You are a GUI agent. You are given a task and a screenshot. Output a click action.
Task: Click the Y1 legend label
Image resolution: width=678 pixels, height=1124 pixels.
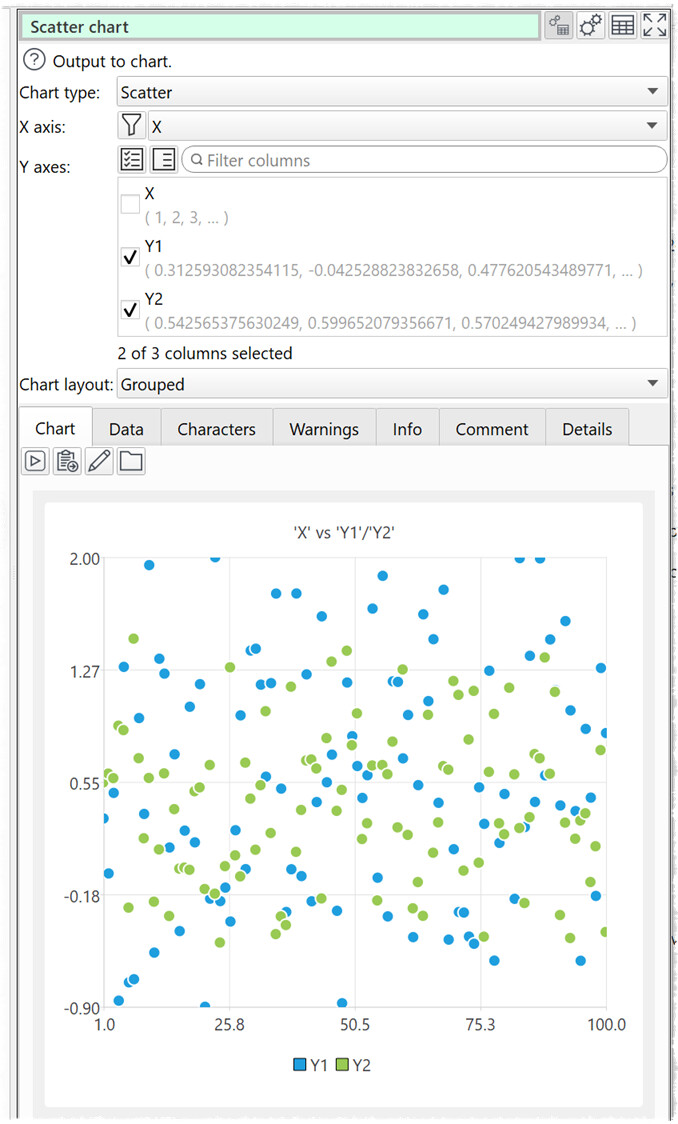click(x=319, y=1065)
